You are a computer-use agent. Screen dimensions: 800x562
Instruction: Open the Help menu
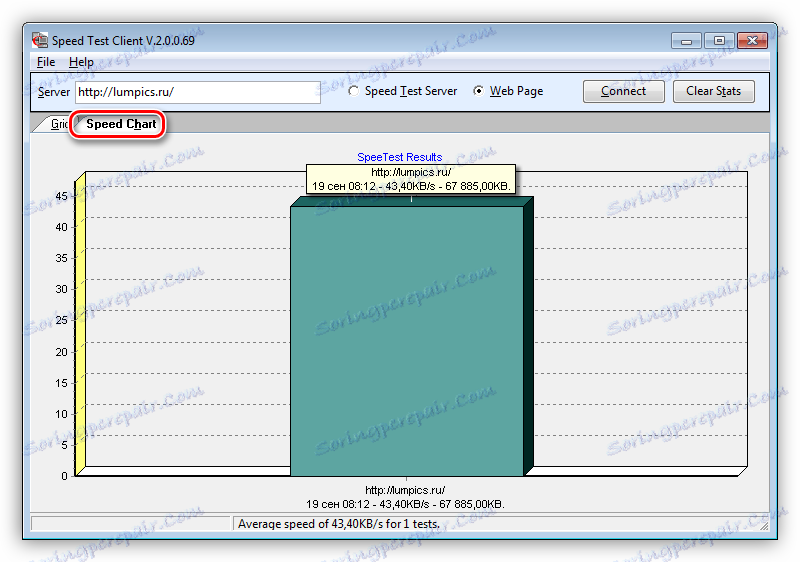[81, 62]
